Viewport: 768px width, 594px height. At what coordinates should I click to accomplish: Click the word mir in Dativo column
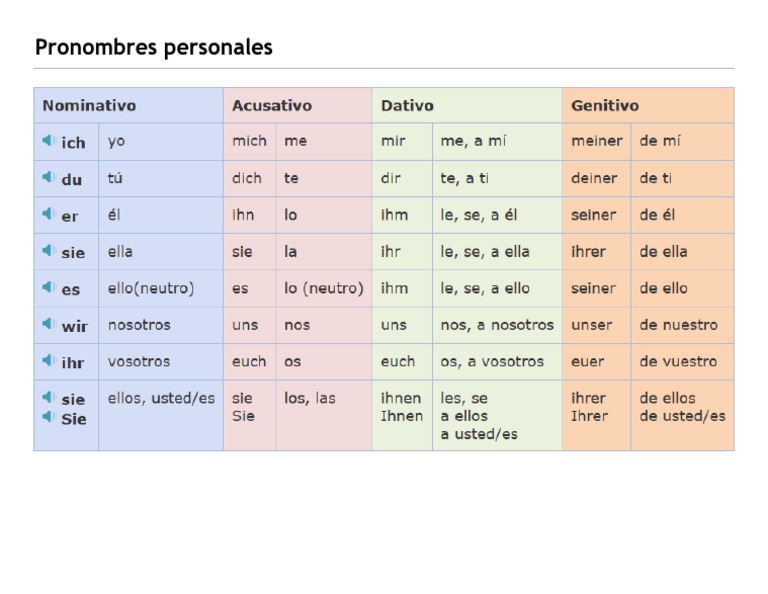click(x=393, y=141)
